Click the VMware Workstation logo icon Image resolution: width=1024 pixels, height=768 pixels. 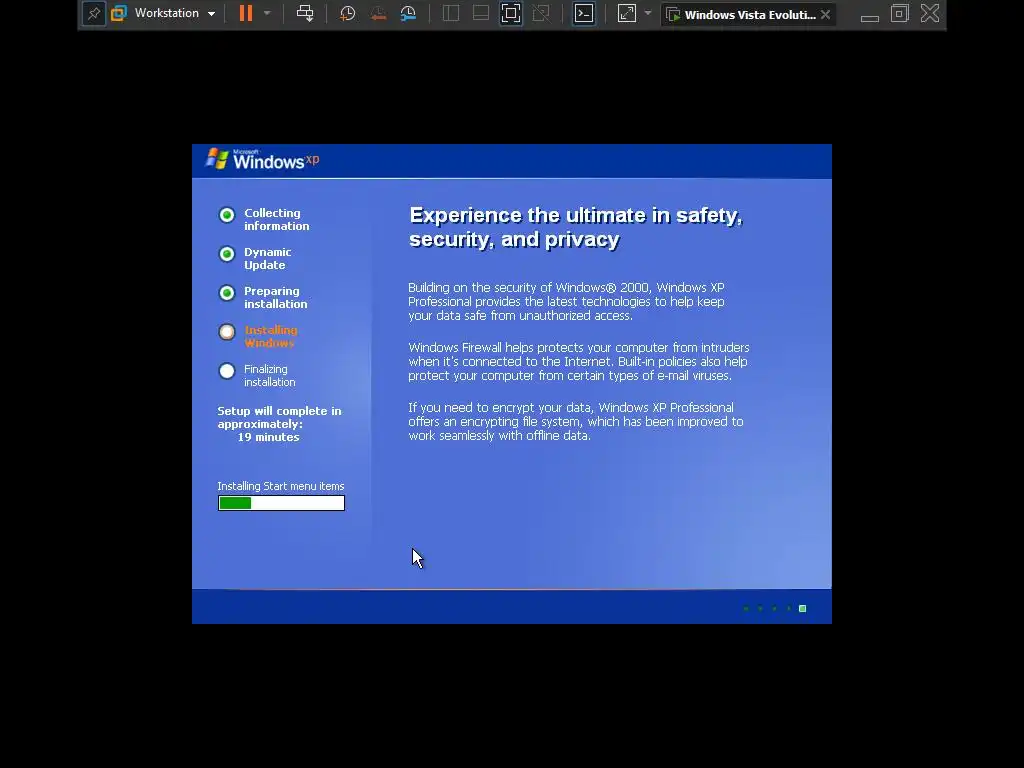click(118, 14)
